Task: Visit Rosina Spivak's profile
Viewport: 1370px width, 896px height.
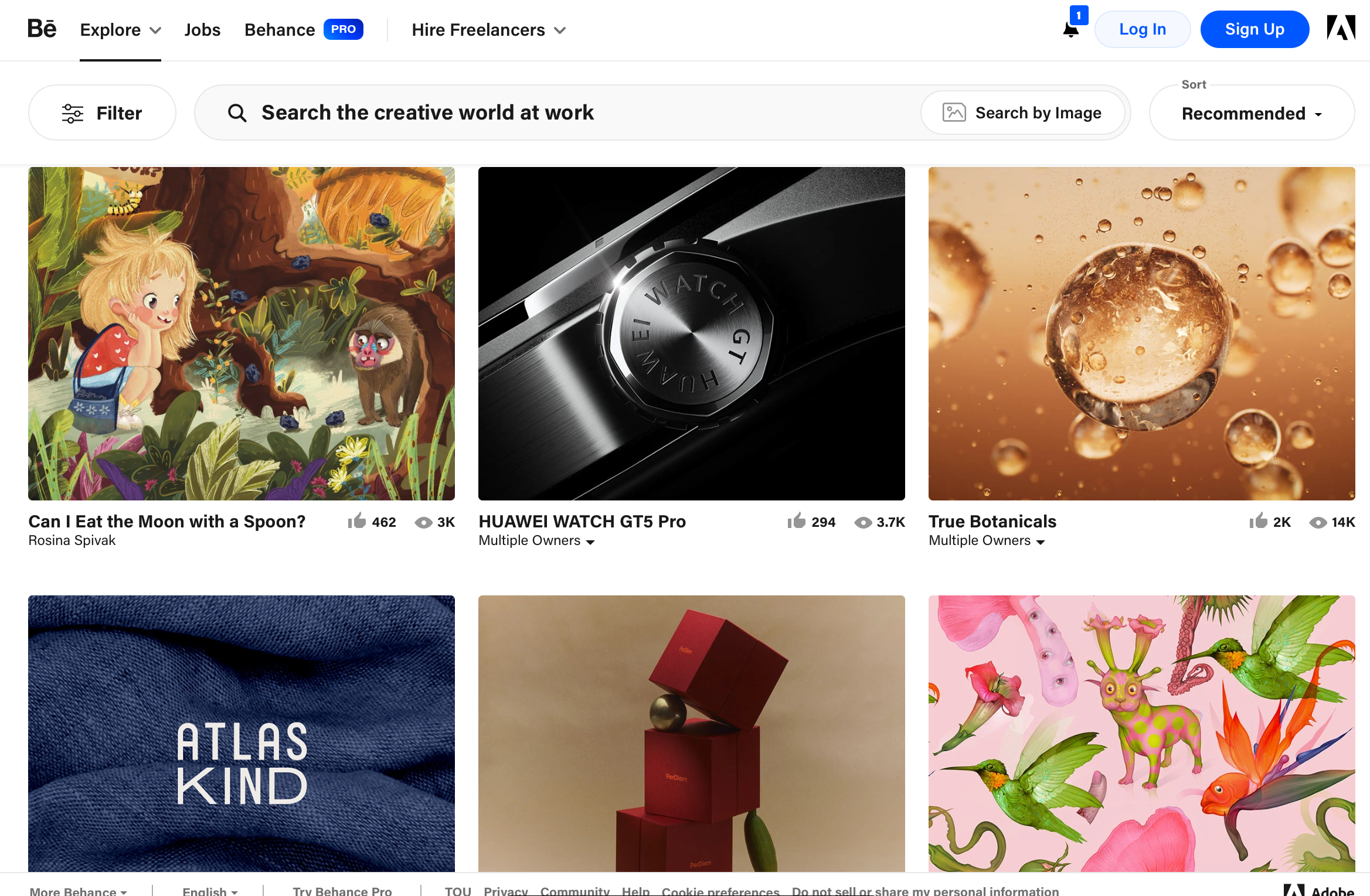Action: point(72,540)
